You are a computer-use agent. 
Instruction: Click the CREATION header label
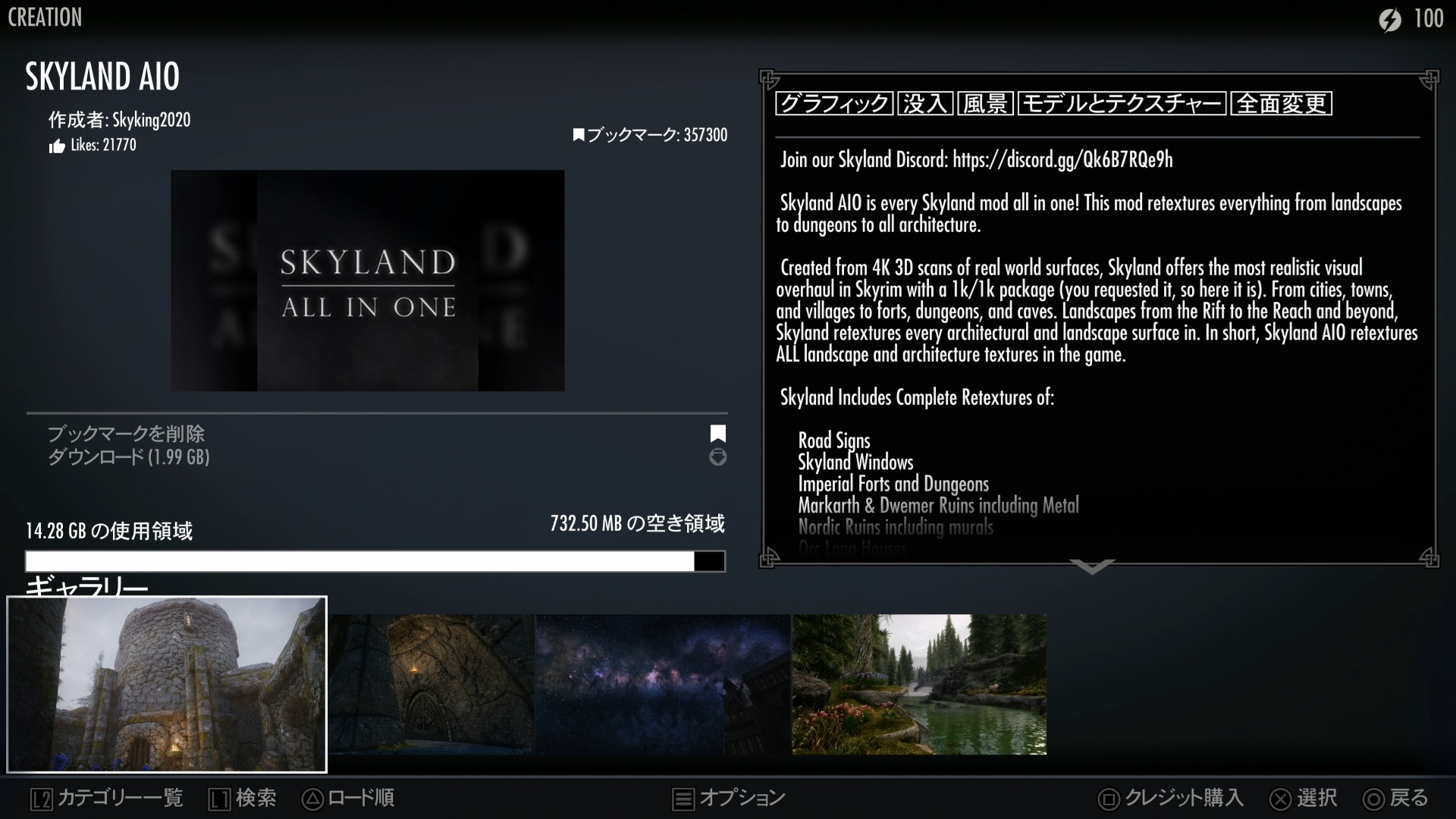click(45, 17)
